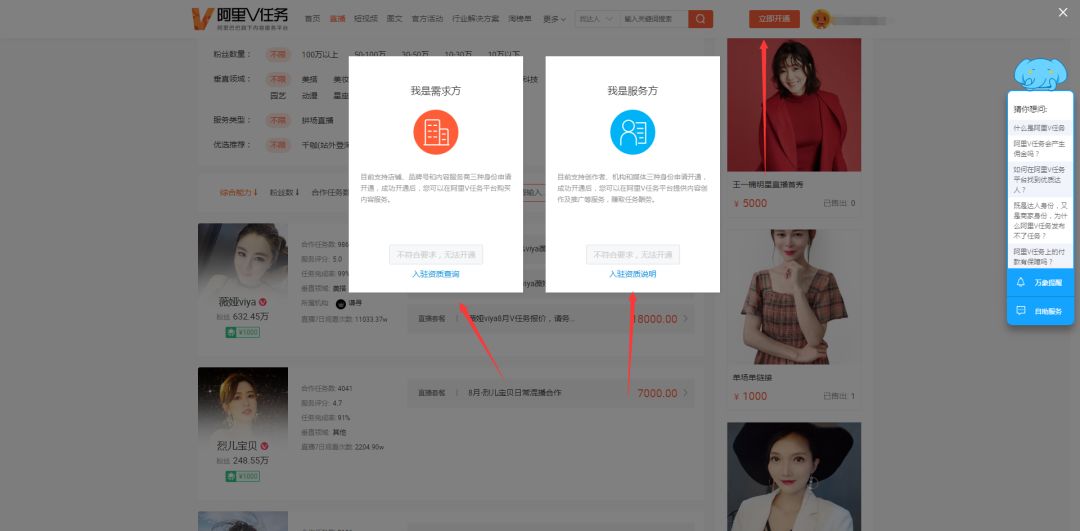This screenshot has height=531, width=1080.
Task: Select 不限 for 优选推荐 filter
Action: [x=278, y=145]
